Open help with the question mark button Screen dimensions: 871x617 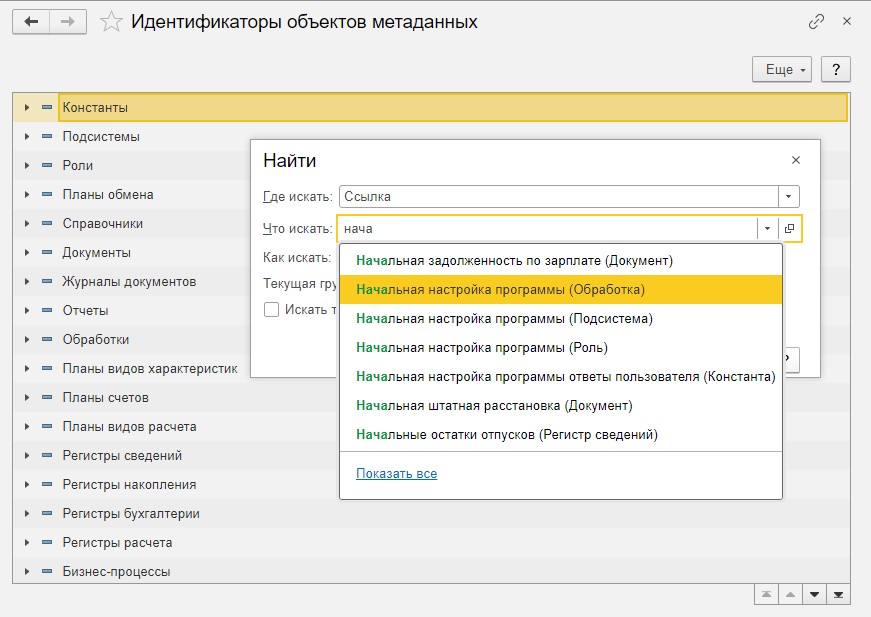pyautogui.click(x=835, y=69)
